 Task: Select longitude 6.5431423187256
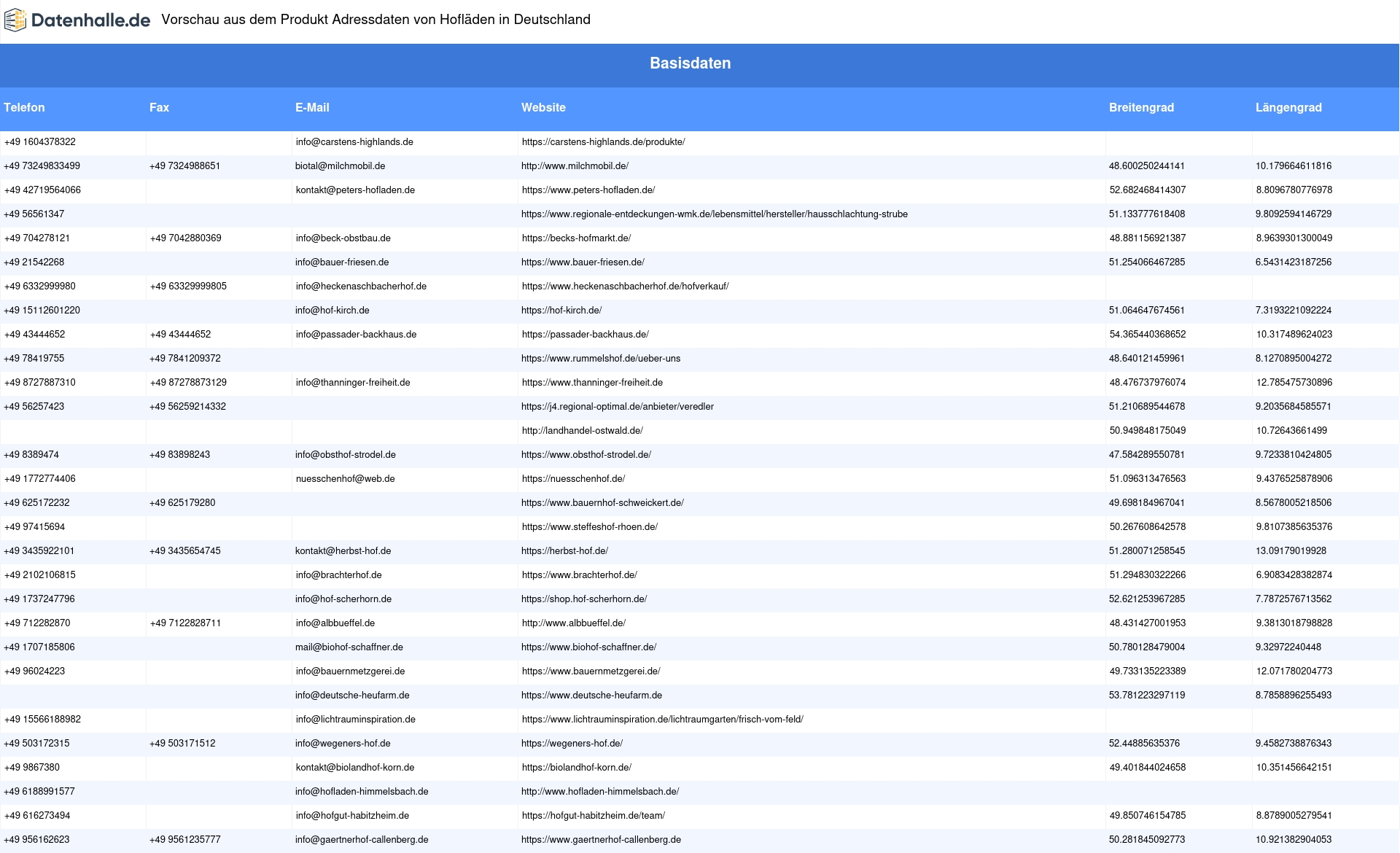click(x=1294, y=262)
